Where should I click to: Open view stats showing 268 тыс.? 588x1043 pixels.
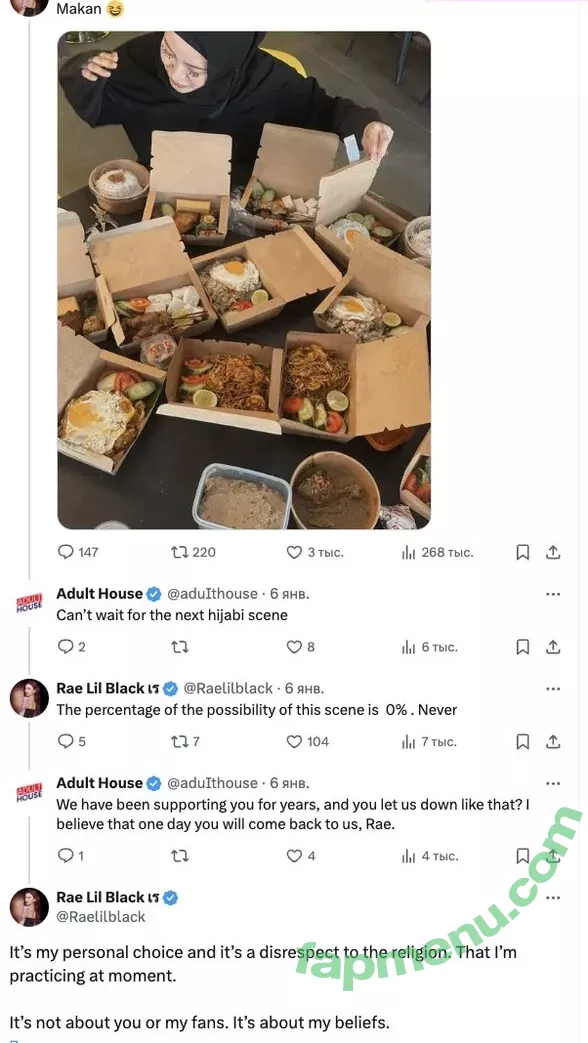click(x=437, y=552)
